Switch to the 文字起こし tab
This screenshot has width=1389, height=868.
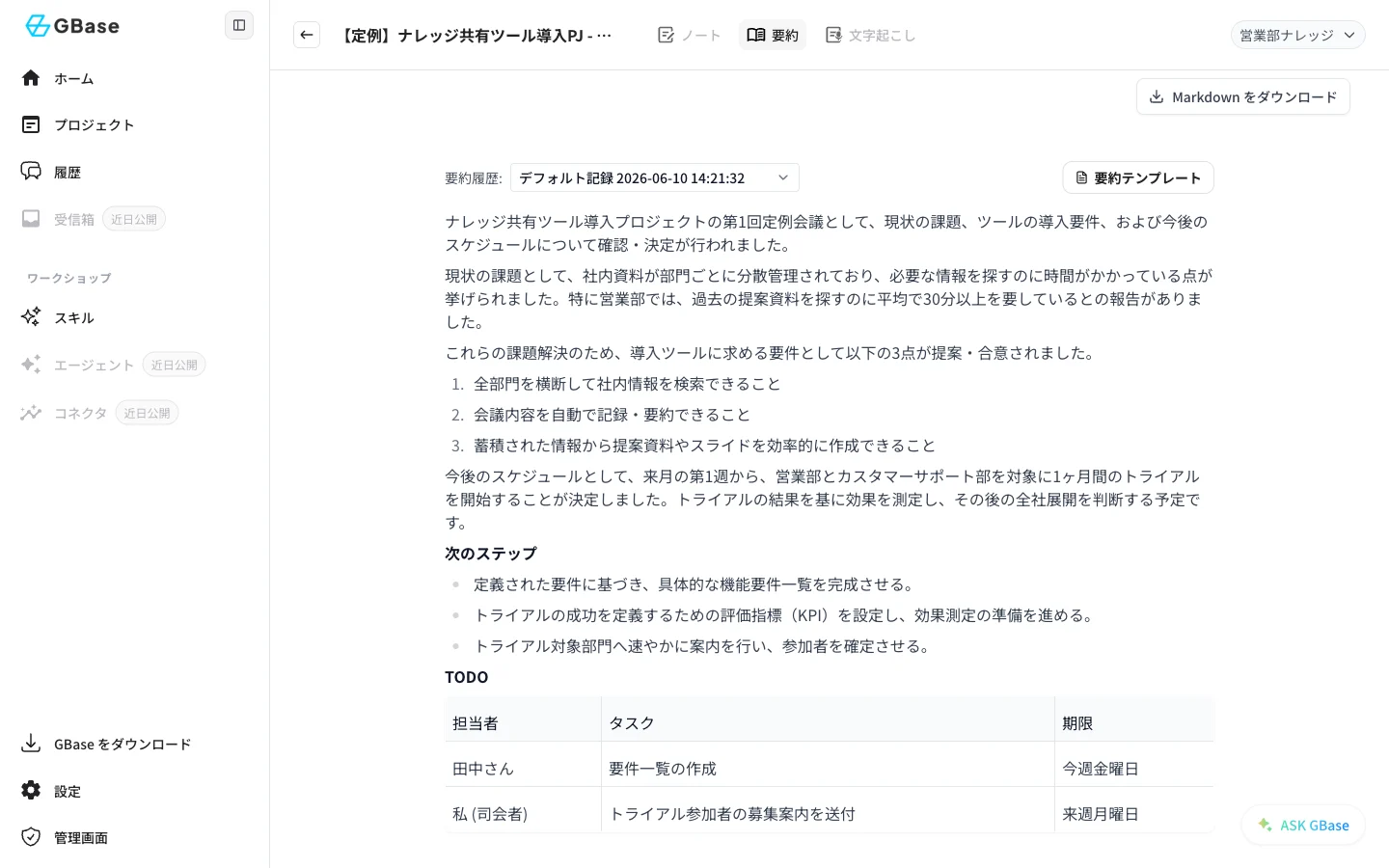click(x=870, y=35)
